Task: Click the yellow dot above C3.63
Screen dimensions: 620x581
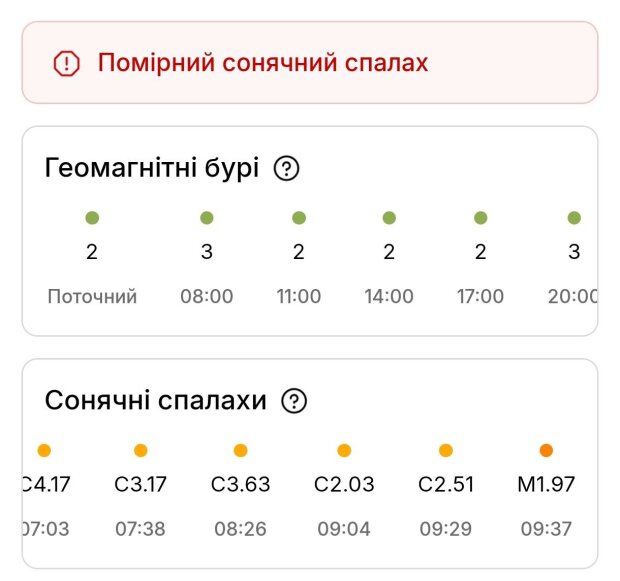Action: (x=240, y=451)
